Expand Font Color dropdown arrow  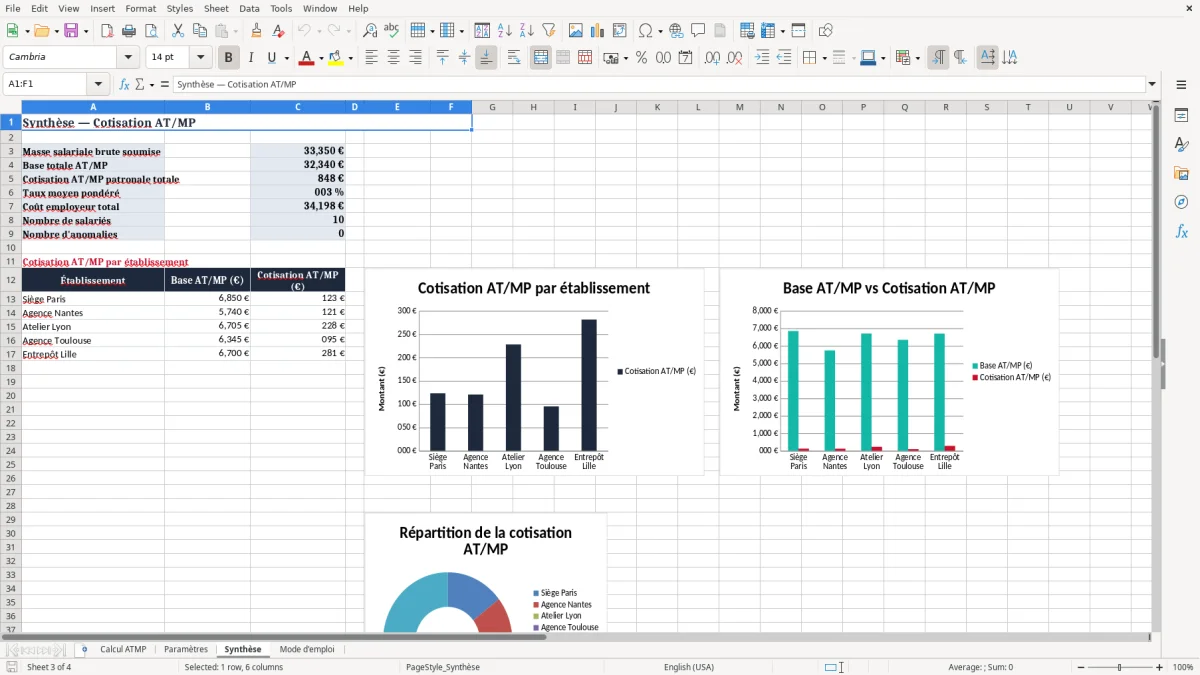pos(321,58)
